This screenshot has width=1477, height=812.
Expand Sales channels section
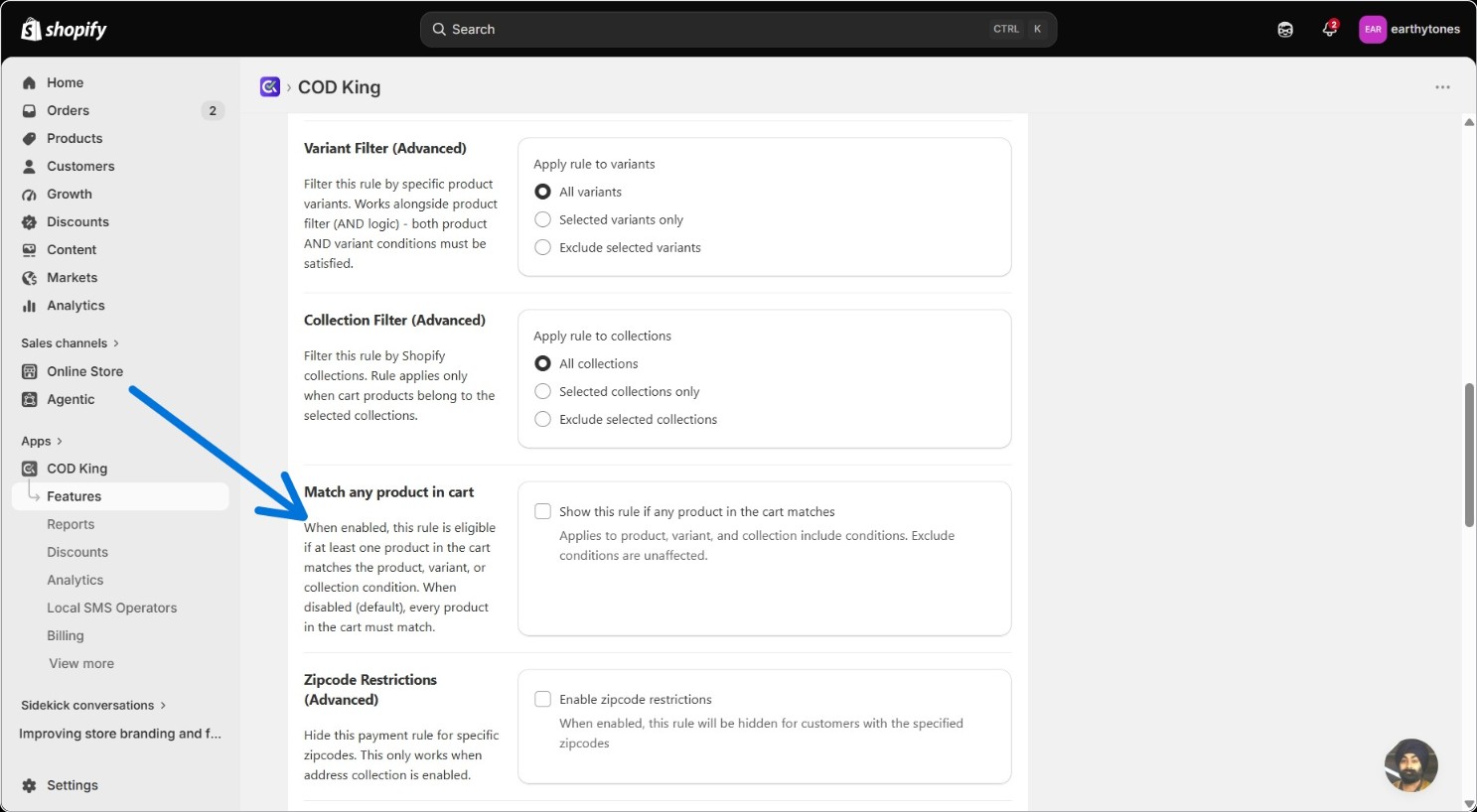[70, 343]
